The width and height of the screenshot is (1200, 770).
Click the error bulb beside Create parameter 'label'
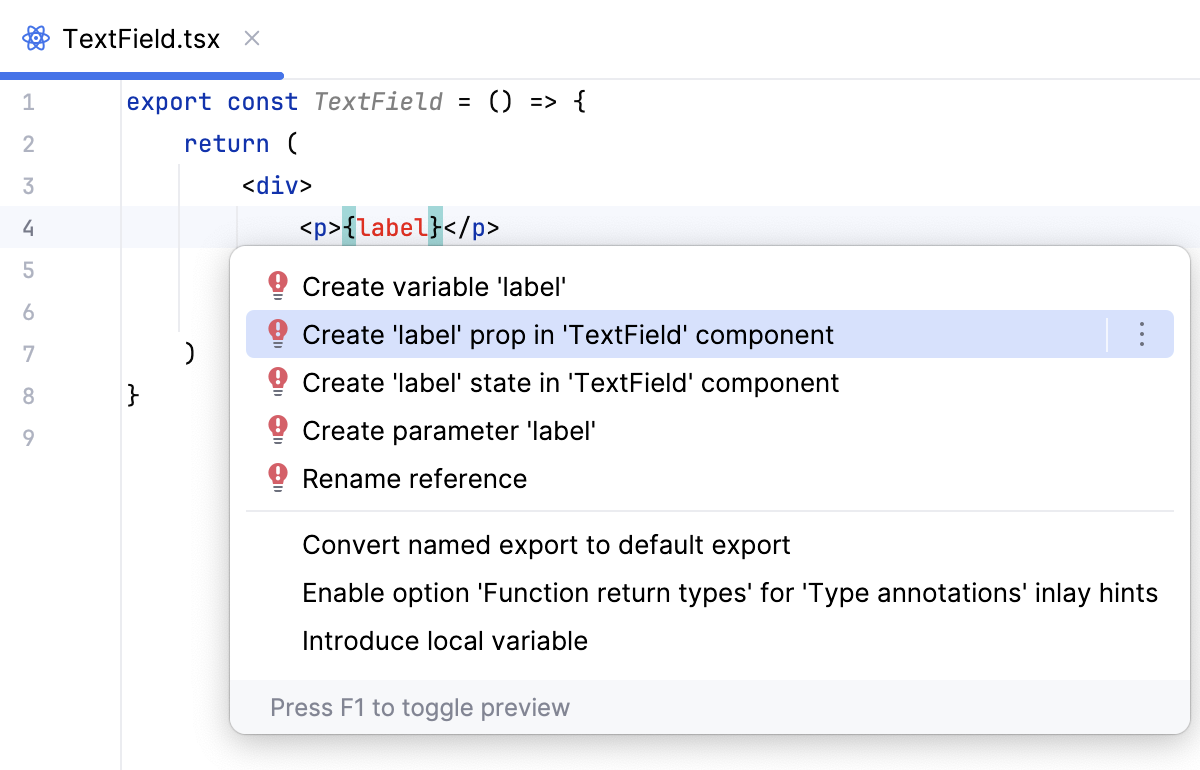[279, 431]
